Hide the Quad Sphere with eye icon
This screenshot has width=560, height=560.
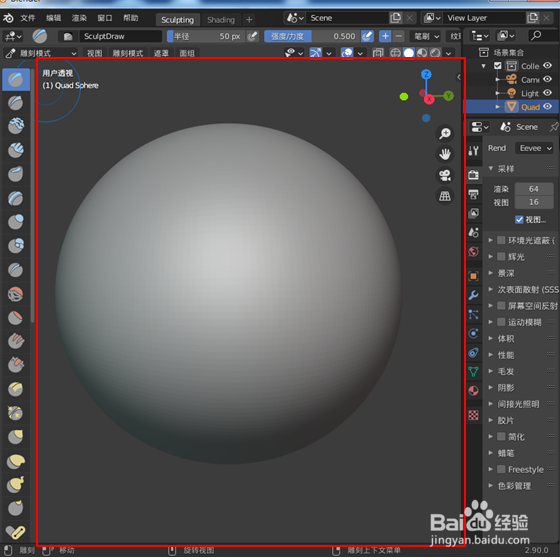(548, 106)
